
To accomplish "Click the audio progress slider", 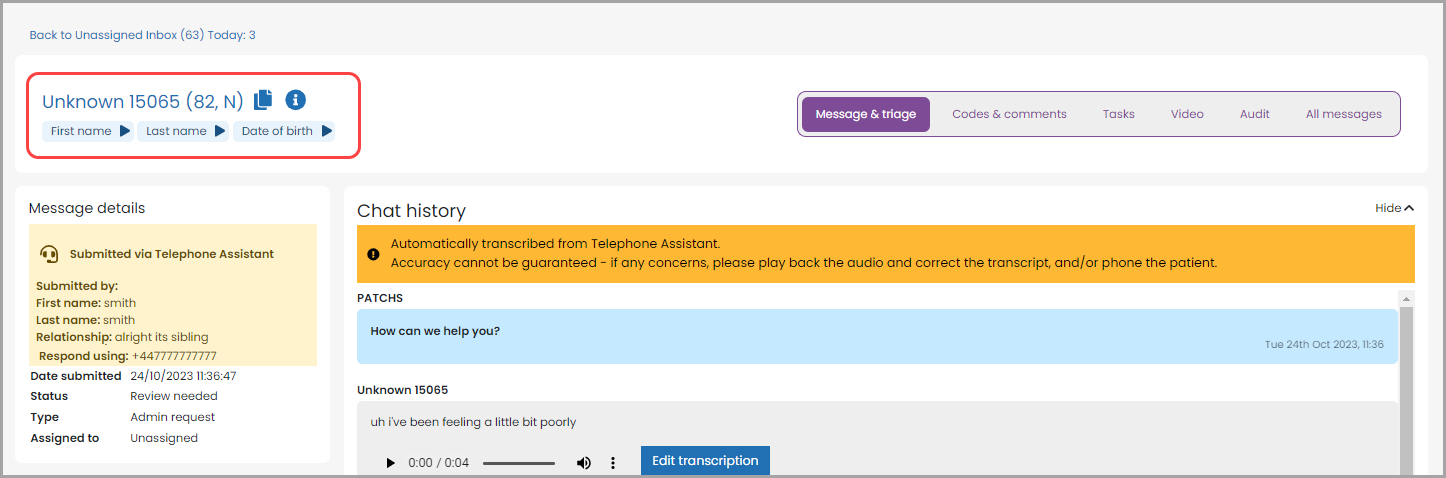I will pos(518,463).
